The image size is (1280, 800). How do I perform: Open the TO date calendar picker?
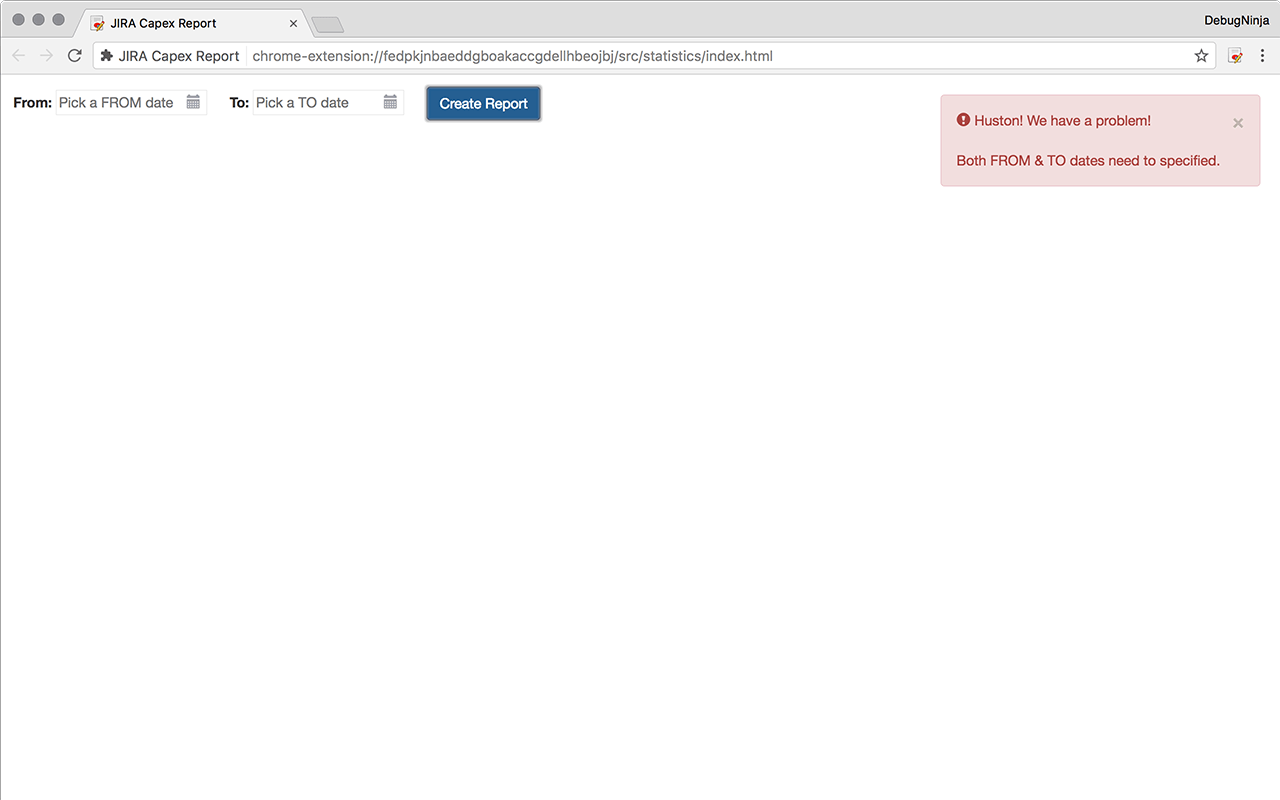pyautogui.click(x=390, y=102)
